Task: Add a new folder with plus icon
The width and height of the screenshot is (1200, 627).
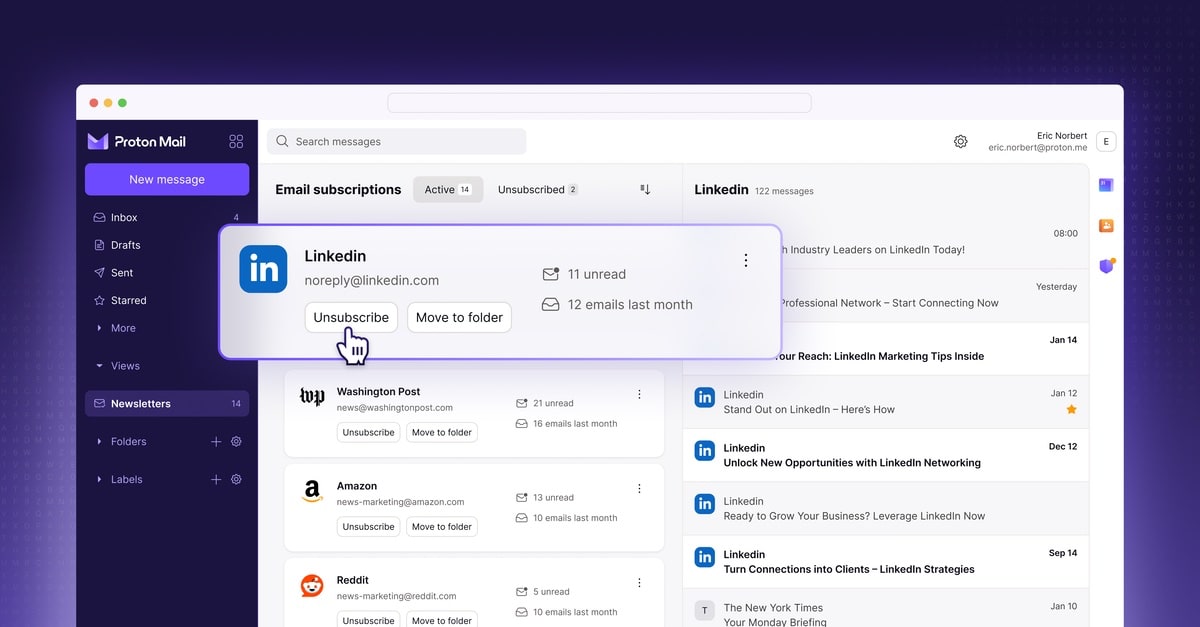Action: (x=216, y=442)
